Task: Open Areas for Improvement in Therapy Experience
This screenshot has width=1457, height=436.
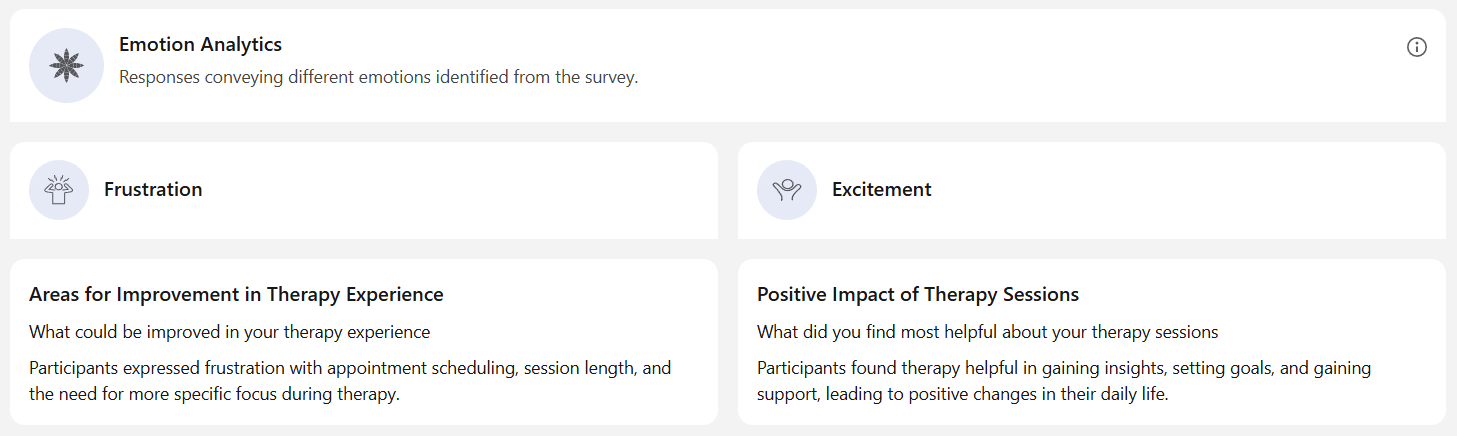Action: (x=236, y=295)
